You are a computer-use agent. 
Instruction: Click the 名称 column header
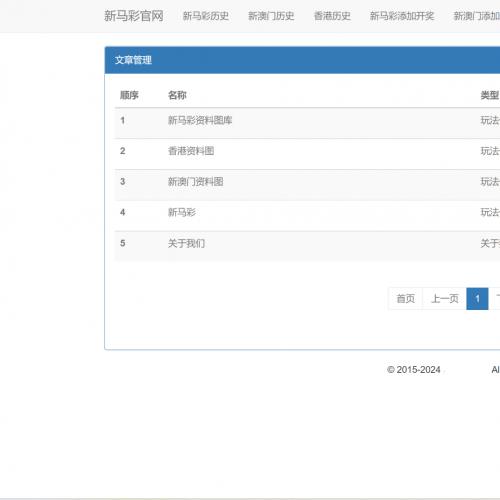177,95
